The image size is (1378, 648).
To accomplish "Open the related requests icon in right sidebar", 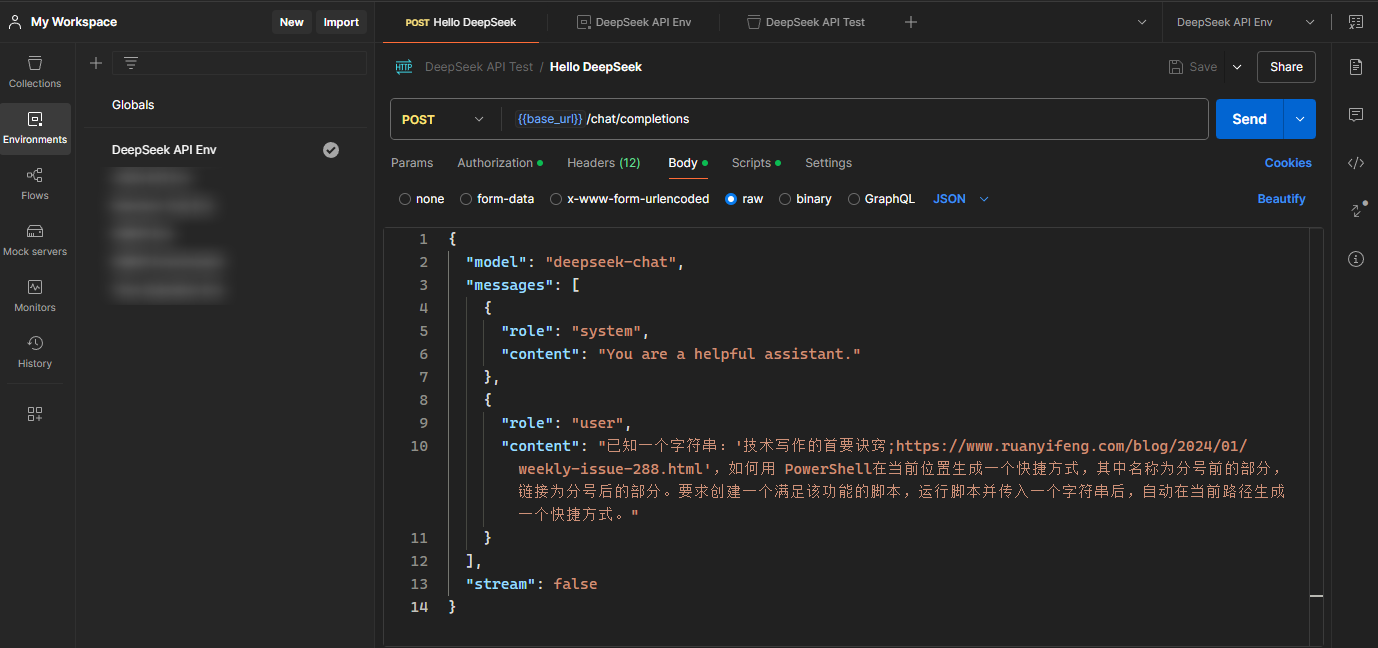I will [x=1356, y=211].
